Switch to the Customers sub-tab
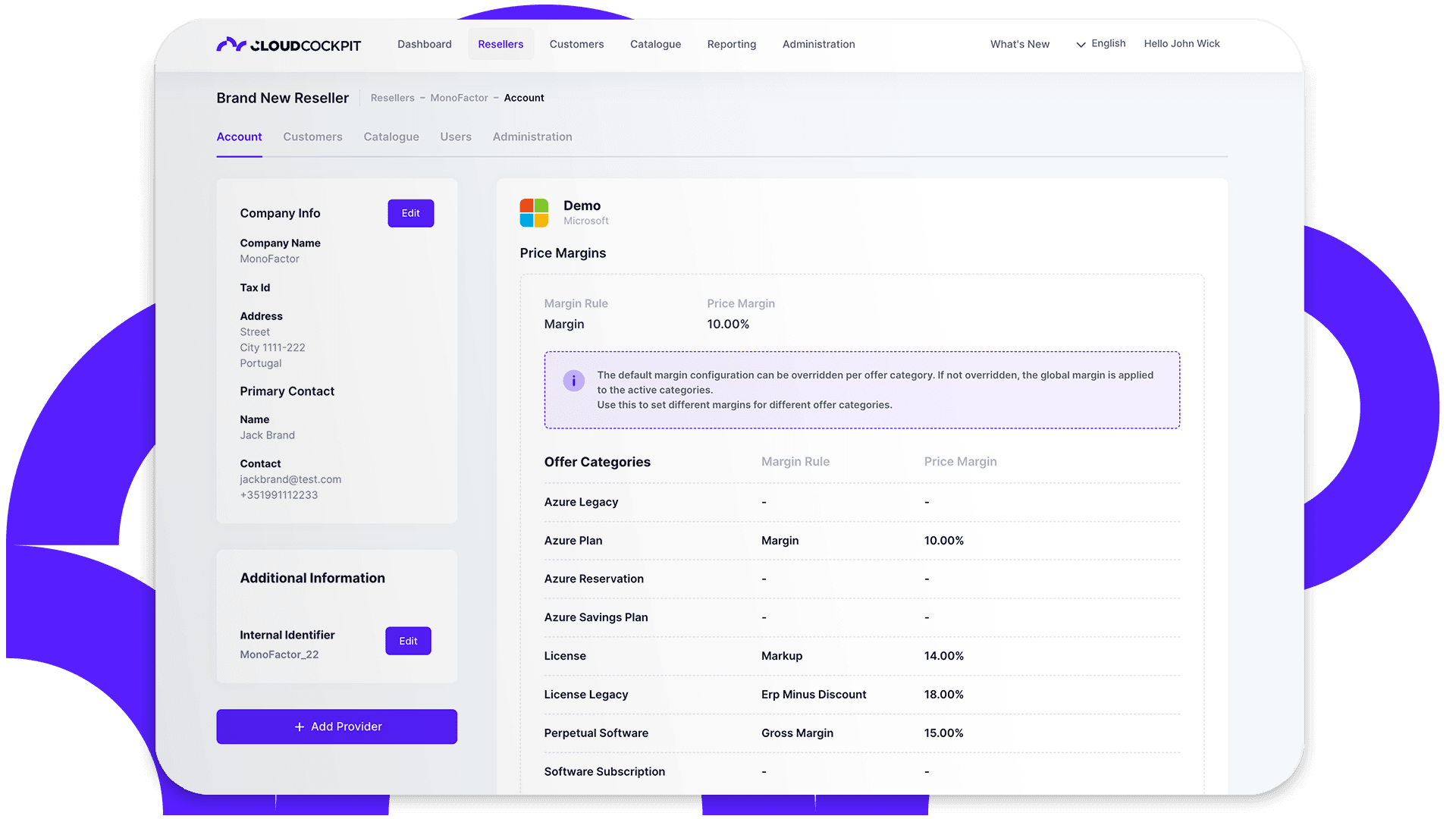This screenshot has height=819, width=1456. tap(312, 136)
